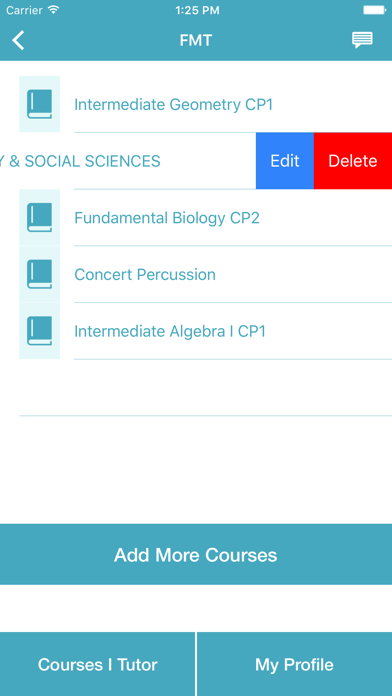Image resolution: width=392 pixels, height=696 pixels.
Task: Click the blue Edit swipe action
Action: pos(285,161)
